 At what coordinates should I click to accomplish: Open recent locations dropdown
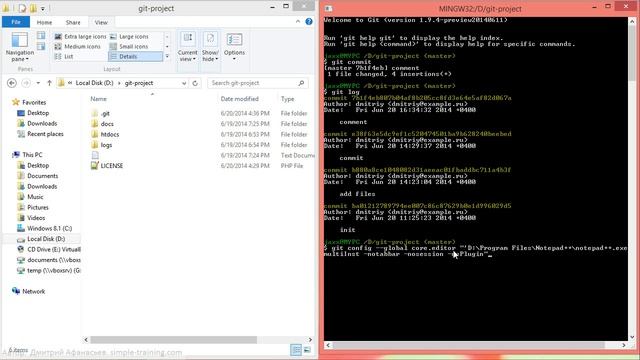(x=38, y=83)
